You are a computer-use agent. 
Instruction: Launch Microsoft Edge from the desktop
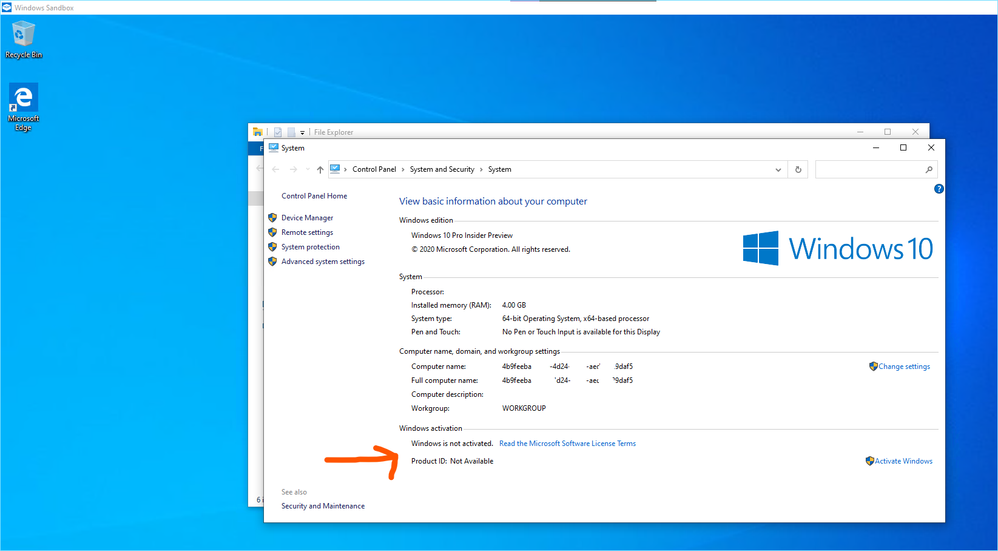24,107
